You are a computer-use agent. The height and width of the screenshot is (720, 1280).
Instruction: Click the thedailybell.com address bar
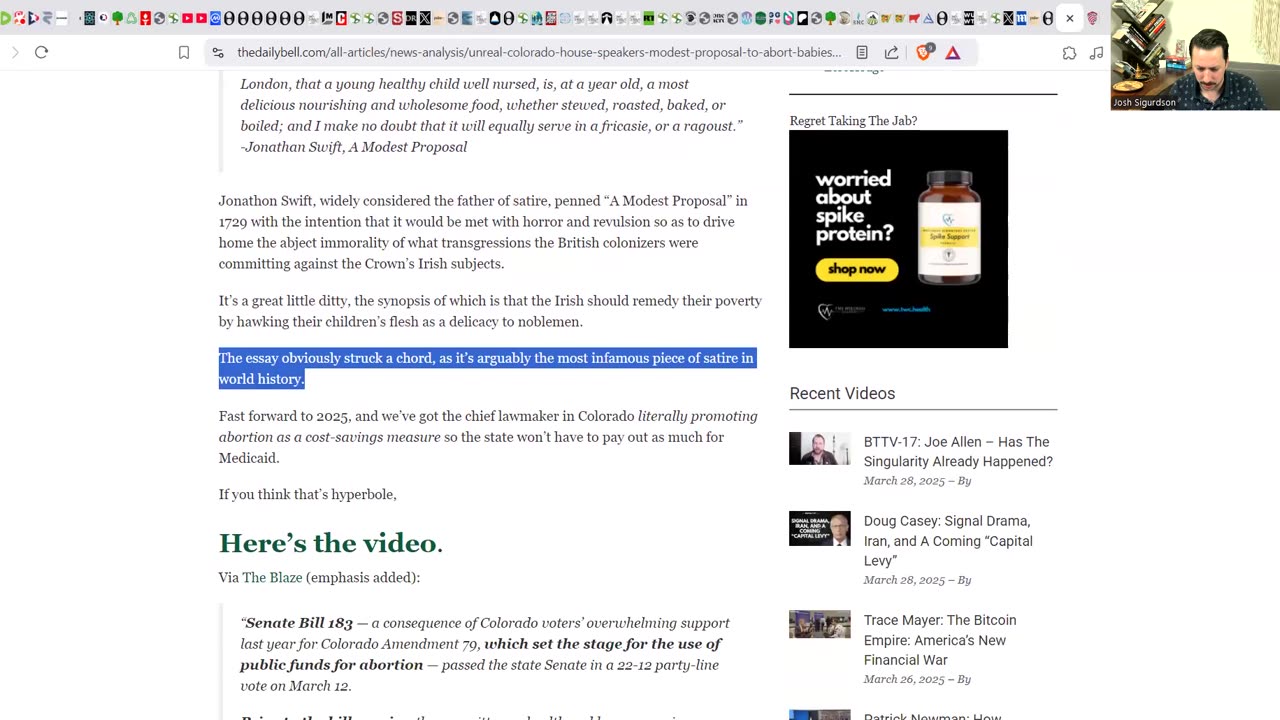pyautogui.click(x=539, y=52)
